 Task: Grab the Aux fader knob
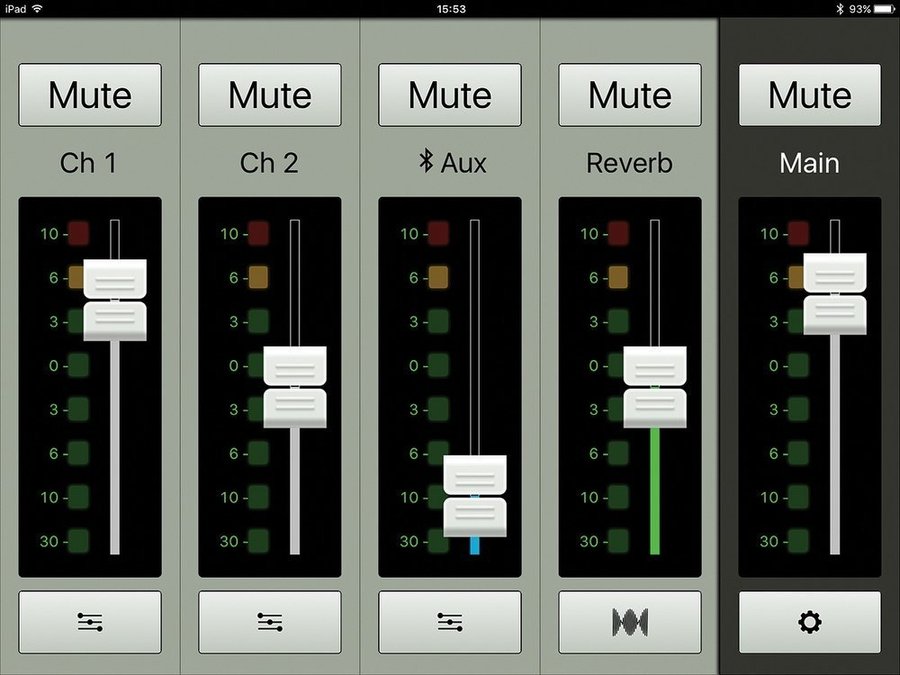point(475,496)
